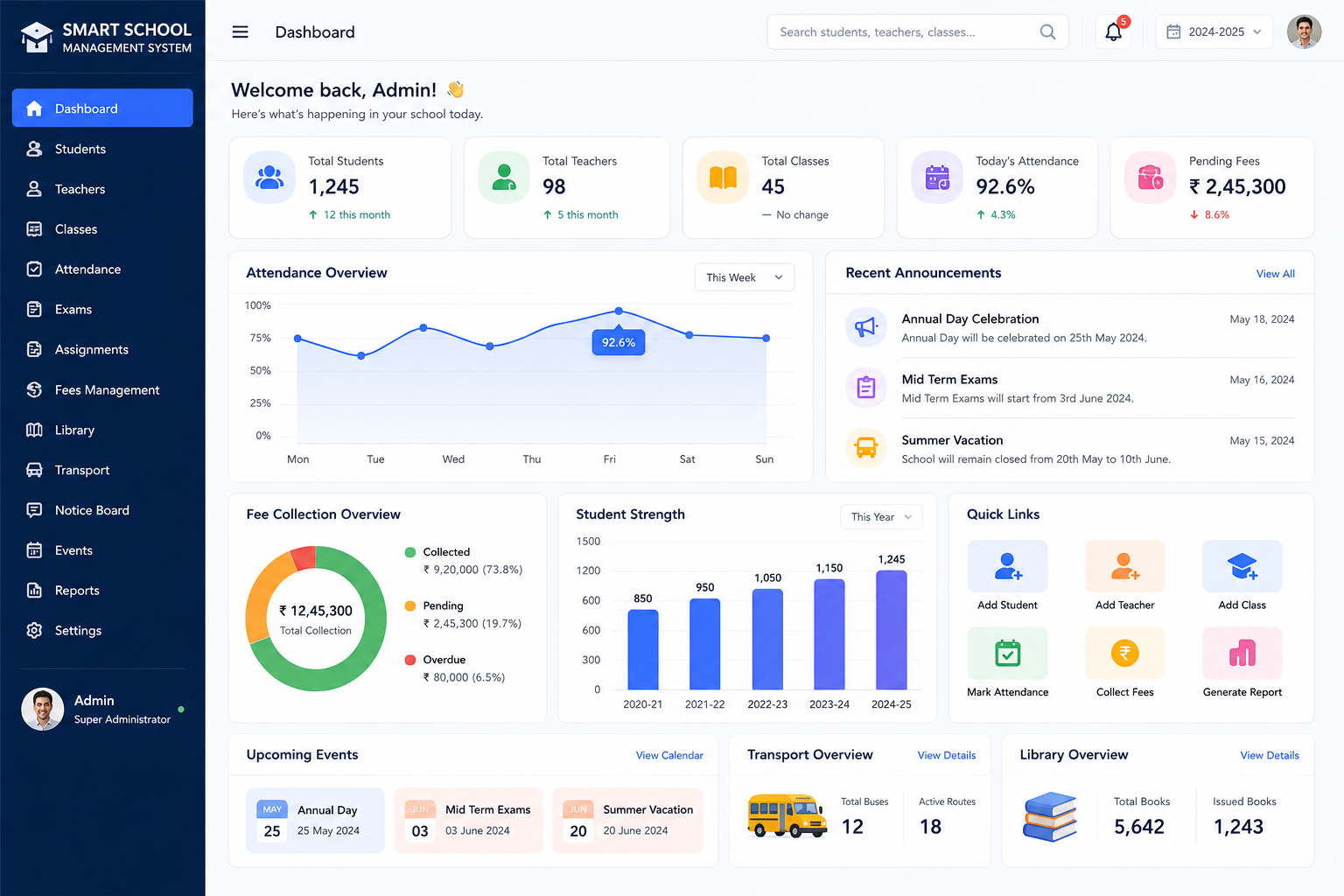Screen dimensions: 1344x896
Task: Click the Total Classes book icon
Action: click(723, 178)
